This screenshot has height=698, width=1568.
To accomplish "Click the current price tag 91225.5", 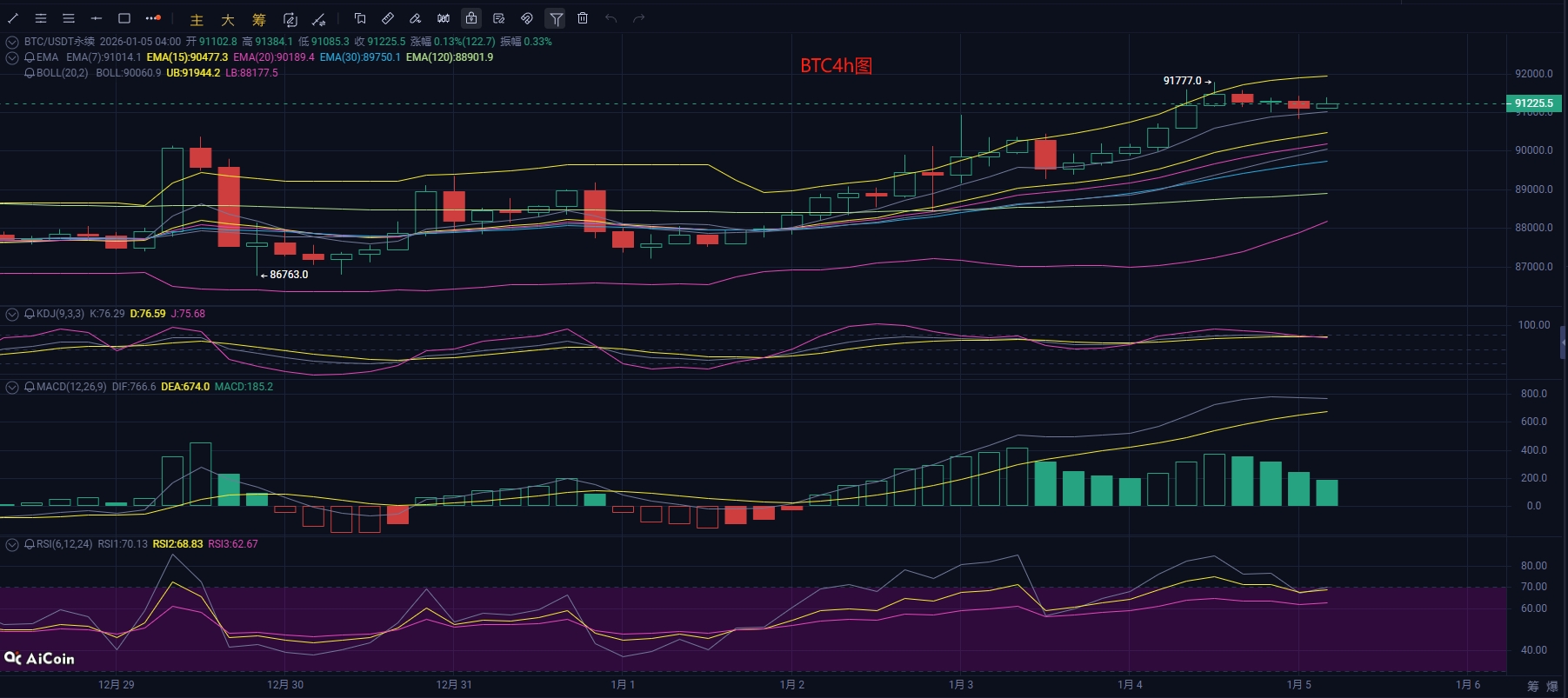I will point(1533,103).
